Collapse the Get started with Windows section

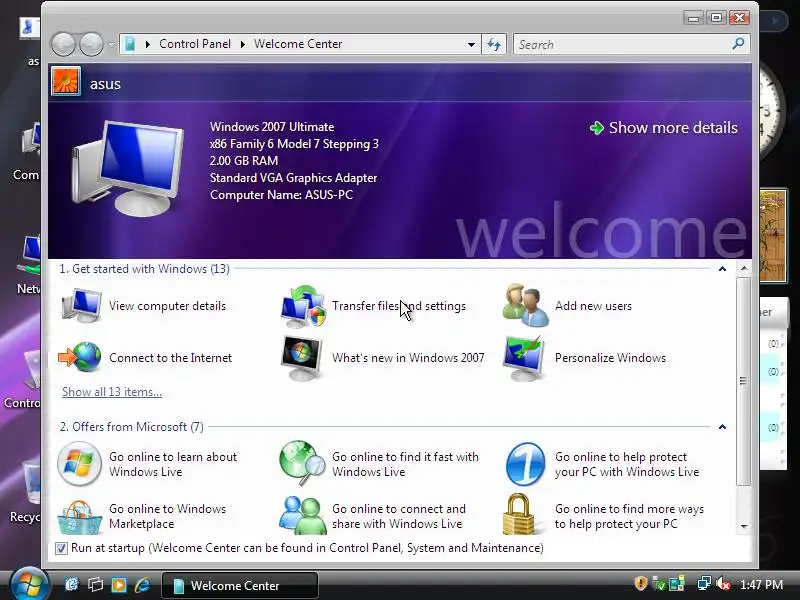click(x=722, y=269)
